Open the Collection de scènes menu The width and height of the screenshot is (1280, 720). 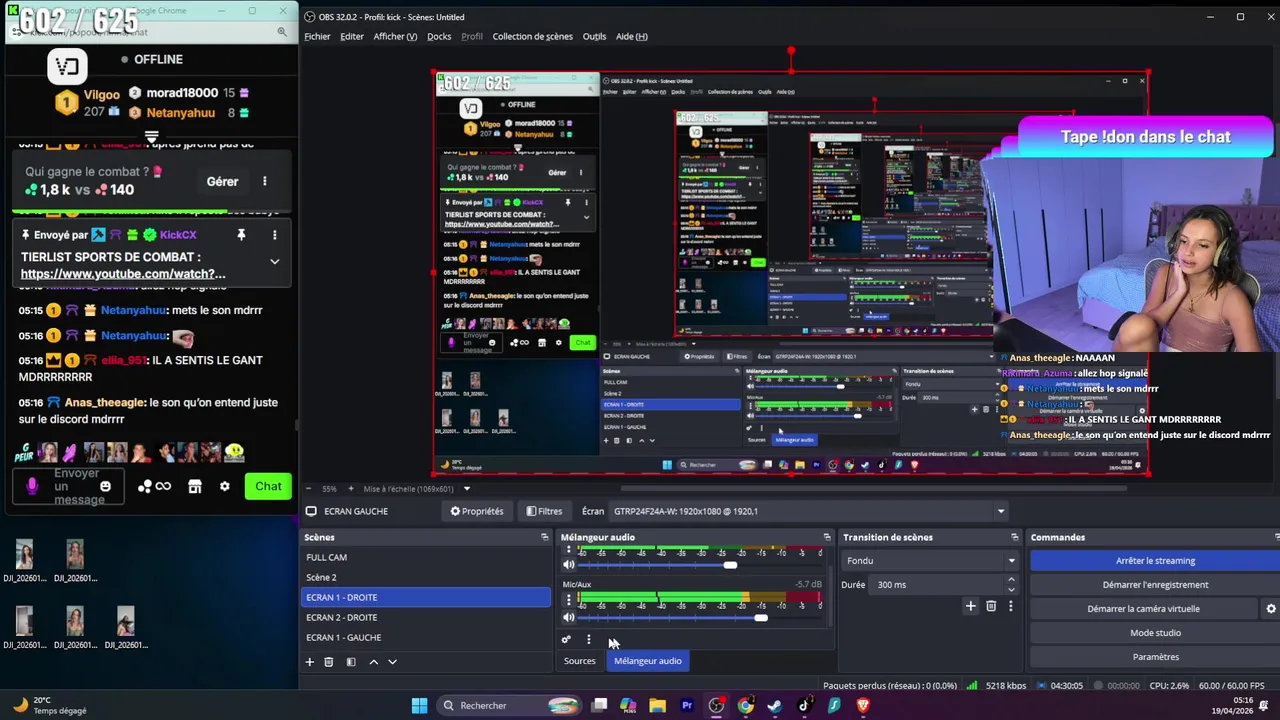pos(533,36)
